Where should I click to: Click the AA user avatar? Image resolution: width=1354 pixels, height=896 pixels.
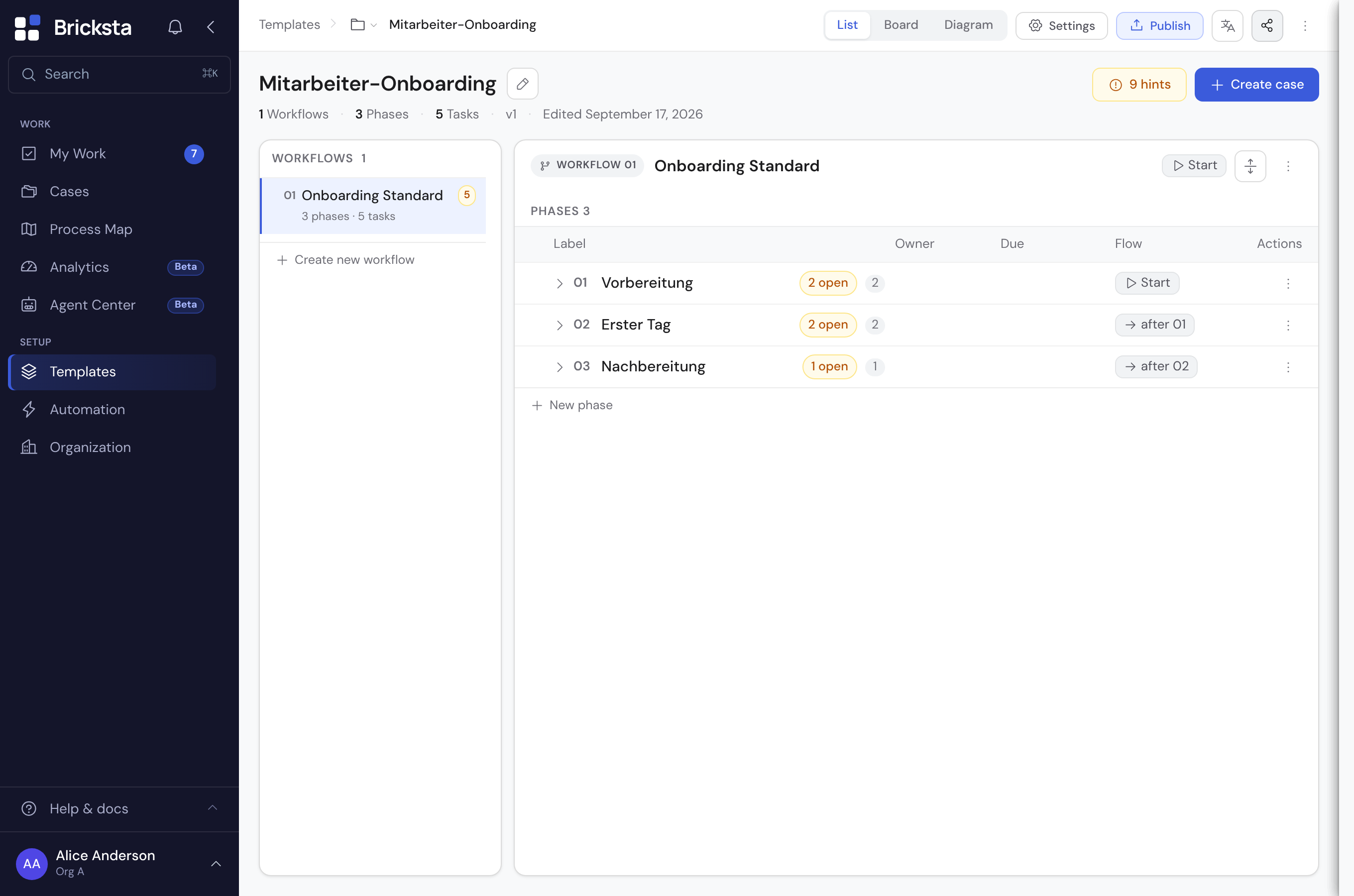coord(31,864)
